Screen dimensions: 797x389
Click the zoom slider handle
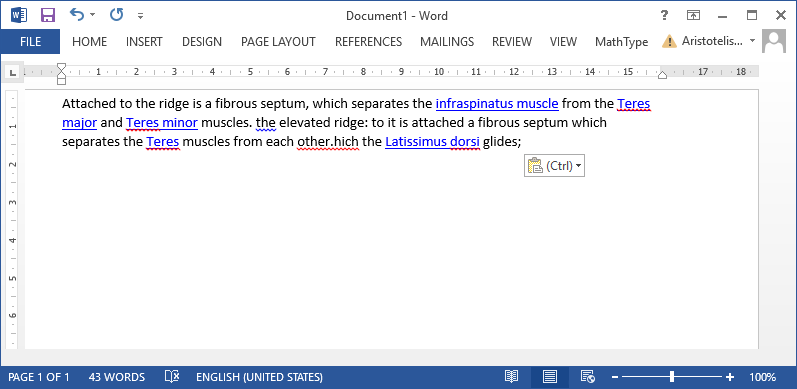(672, 377)
